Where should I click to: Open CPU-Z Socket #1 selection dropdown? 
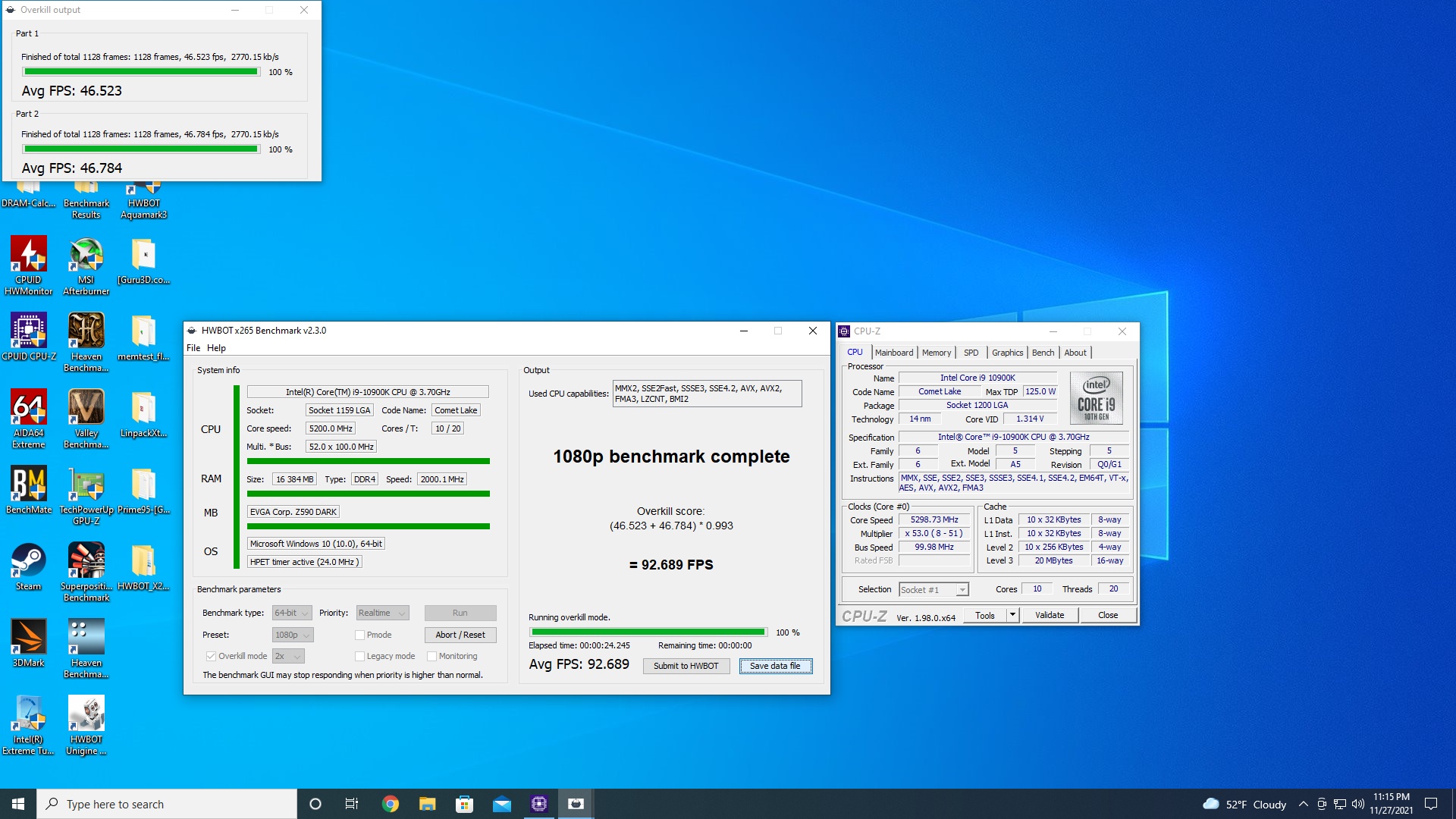click(x=934, y=589)
